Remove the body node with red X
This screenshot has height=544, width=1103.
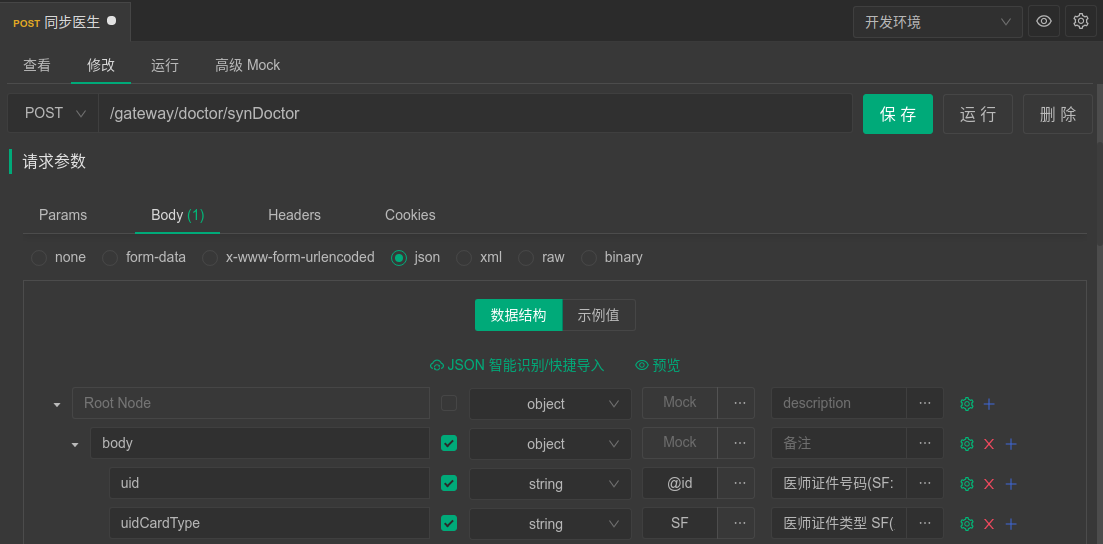[989, 444]
